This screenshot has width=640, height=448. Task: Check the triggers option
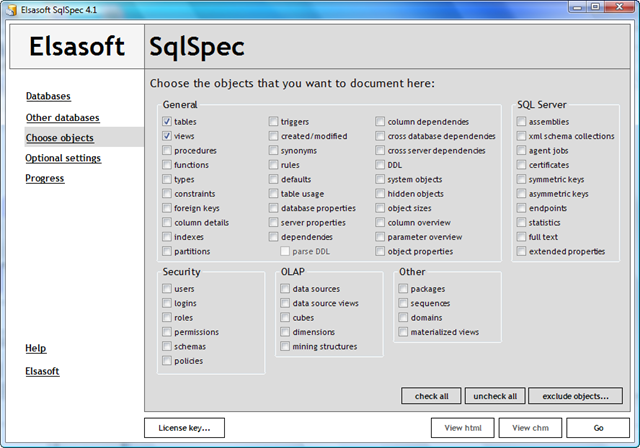tap(273, 121)
